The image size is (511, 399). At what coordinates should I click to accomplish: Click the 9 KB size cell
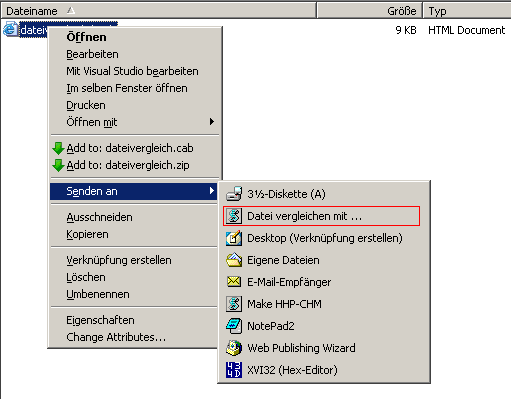pos(406,30)
